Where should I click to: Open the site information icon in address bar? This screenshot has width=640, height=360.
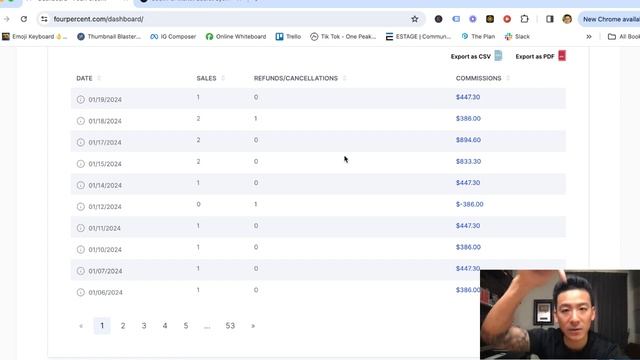44,19
